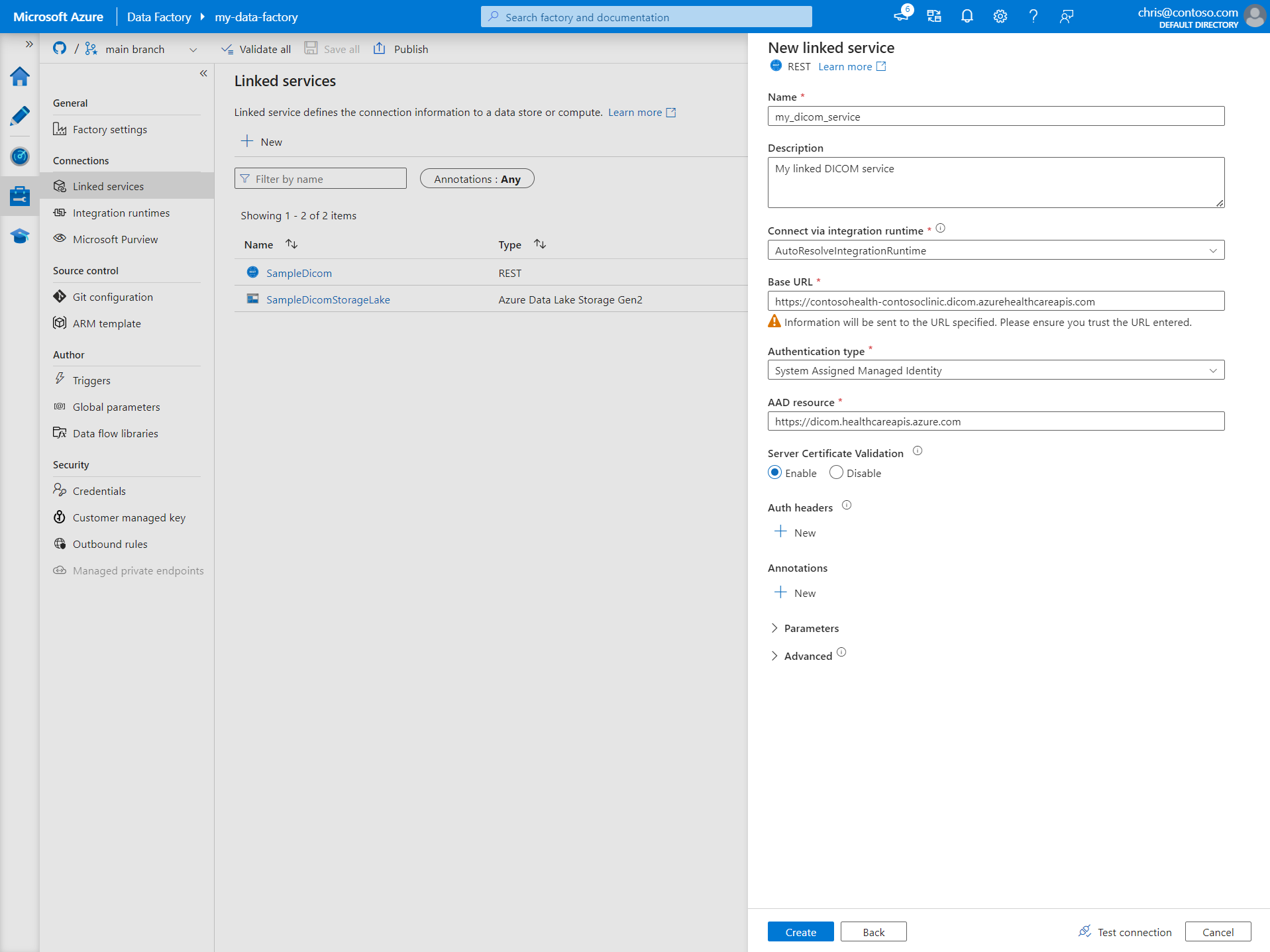Viewport: 1270px width, 952px height.
Task: Select Disable for Server Certificate Validation
Action: coord(836,472)
